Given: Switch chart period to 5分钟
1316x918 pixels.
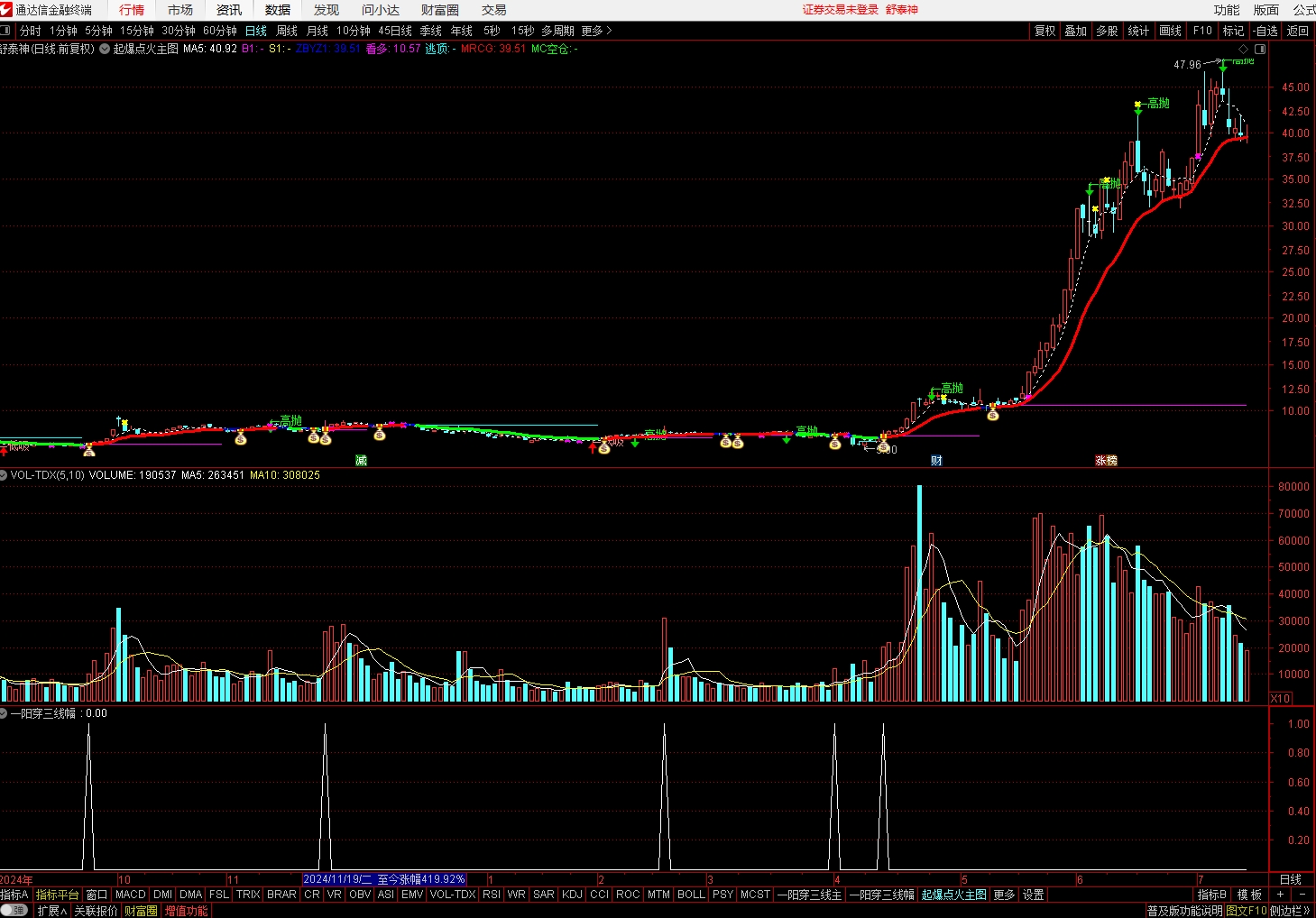Looking at the screenshot, I should click(99, 31).
